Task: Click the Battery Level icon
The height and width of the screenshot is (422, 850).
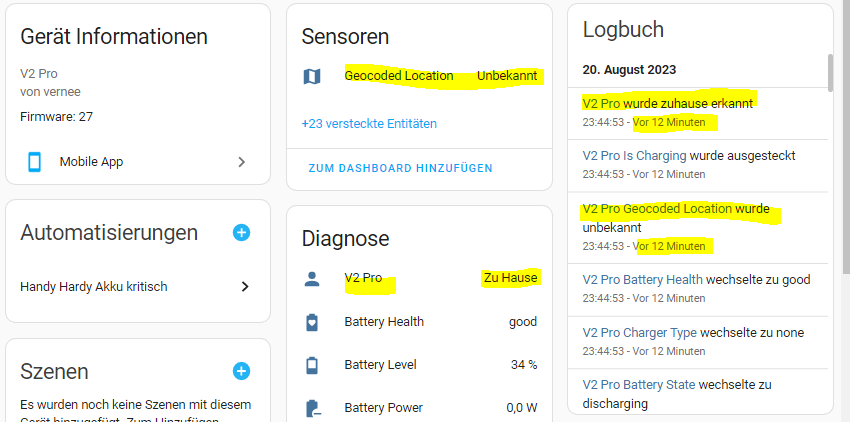Action: coord(312,365)
